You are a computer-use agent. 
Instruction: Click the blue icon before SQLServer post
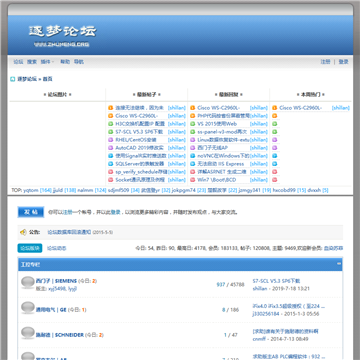click(x=111, y=164)
